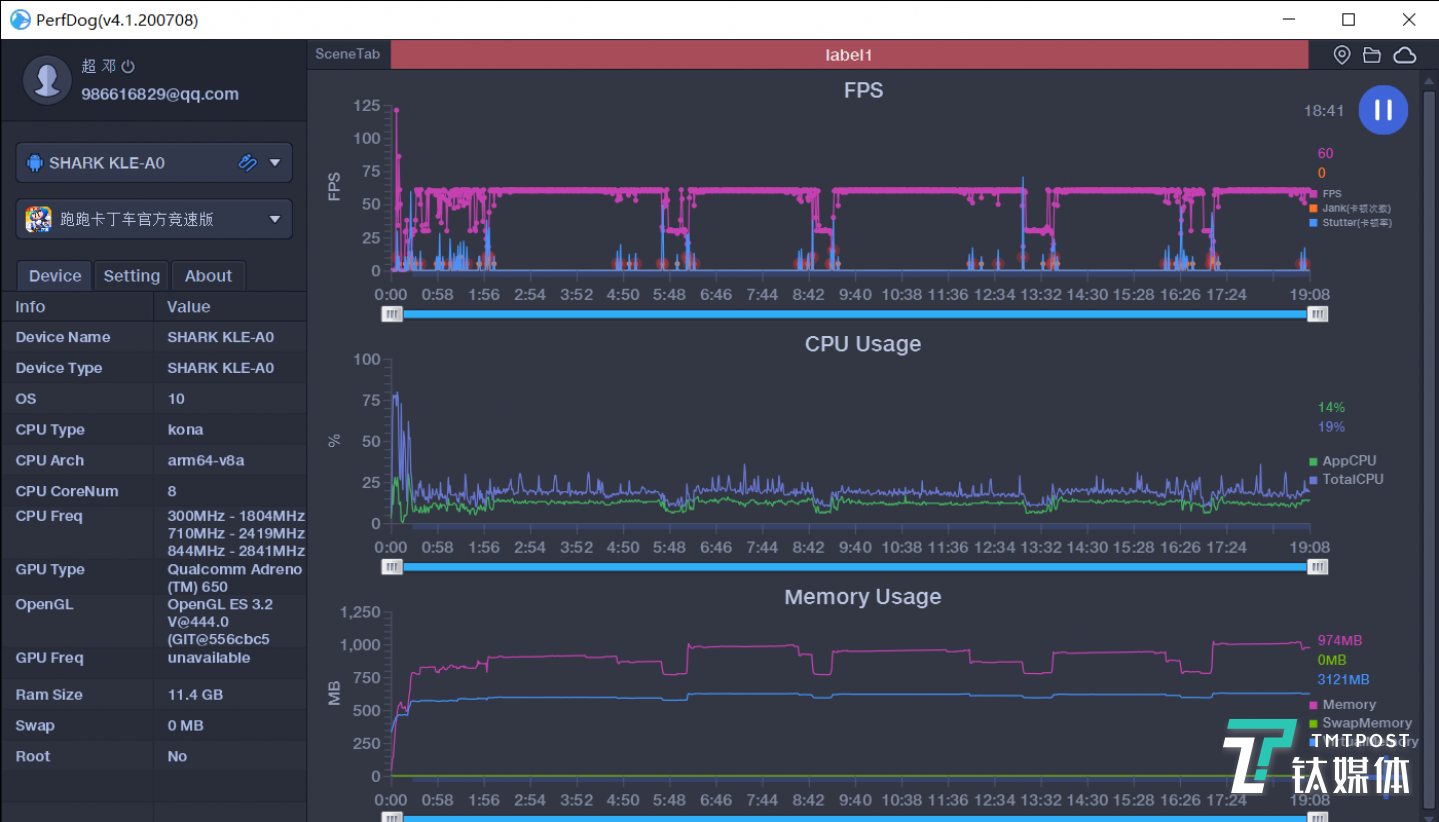Click the cloud upload icon
1439x822 pixels.
[1405, 55]
